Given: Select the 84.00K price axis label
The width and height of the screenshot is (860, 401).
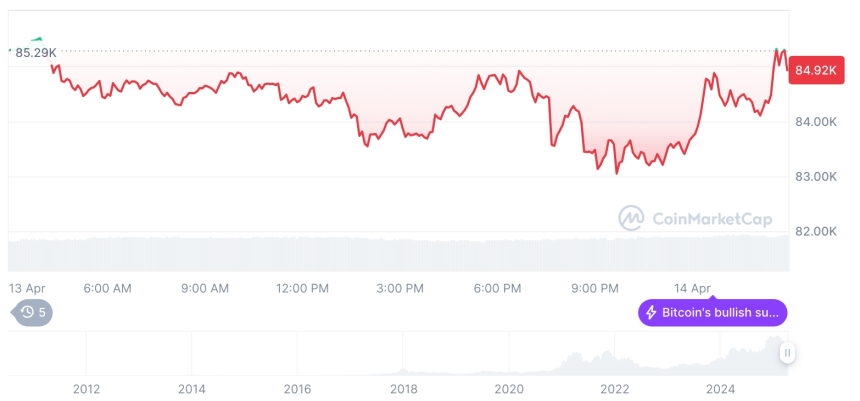Looking at the screenshot, I should point(815,122).
